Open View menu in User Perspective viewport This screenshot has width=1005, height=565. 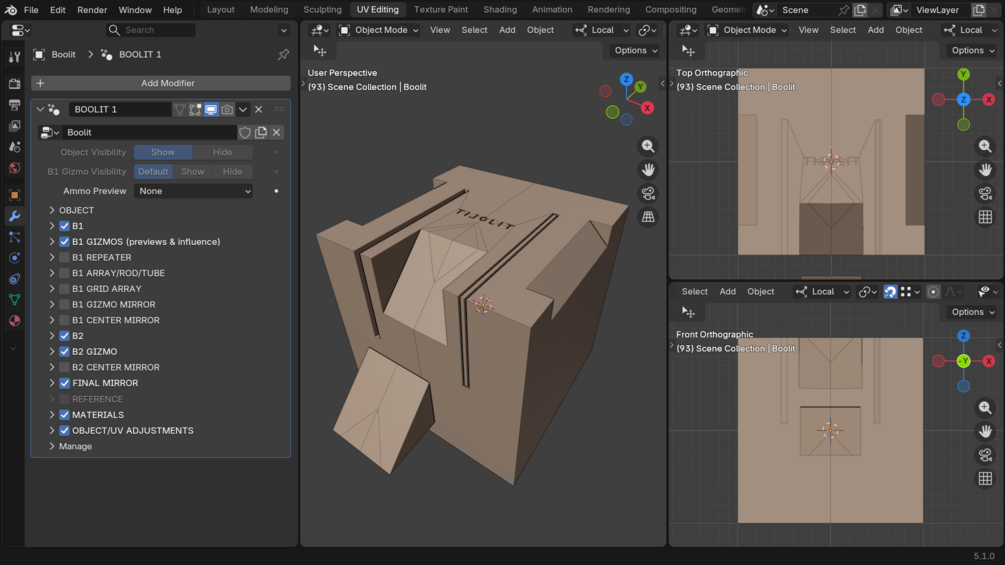click(440, 30)
